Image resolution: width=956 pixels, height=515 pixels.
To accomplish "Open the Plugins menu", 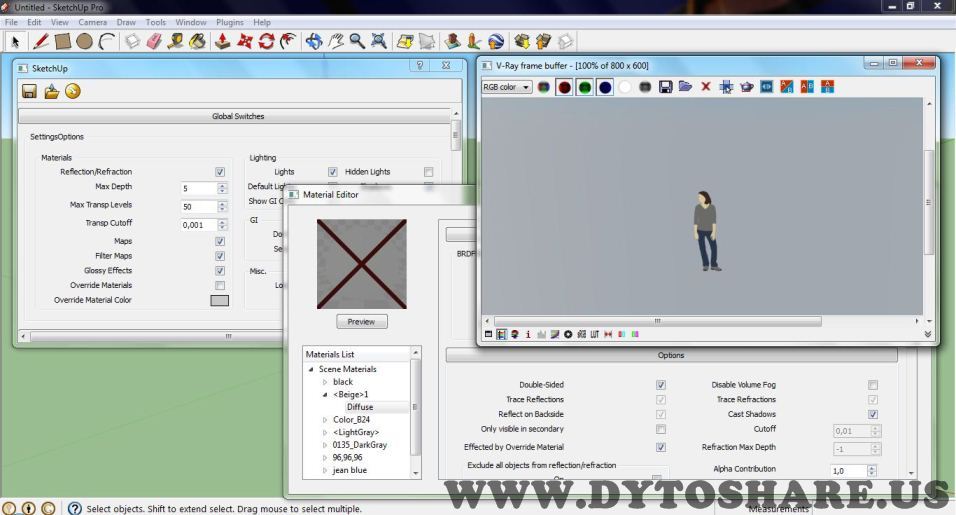I will click(x=230, y=22).
